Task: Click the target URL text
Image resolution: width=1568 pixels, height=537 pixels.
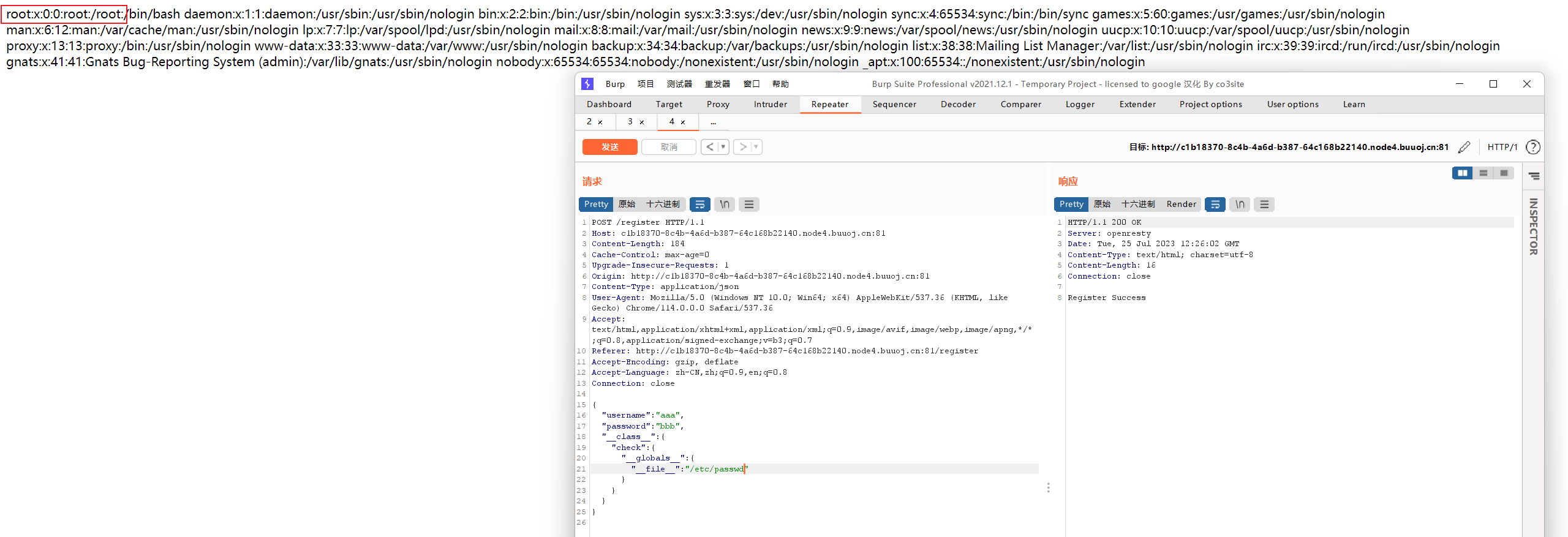Action: tap(1300, 147)
